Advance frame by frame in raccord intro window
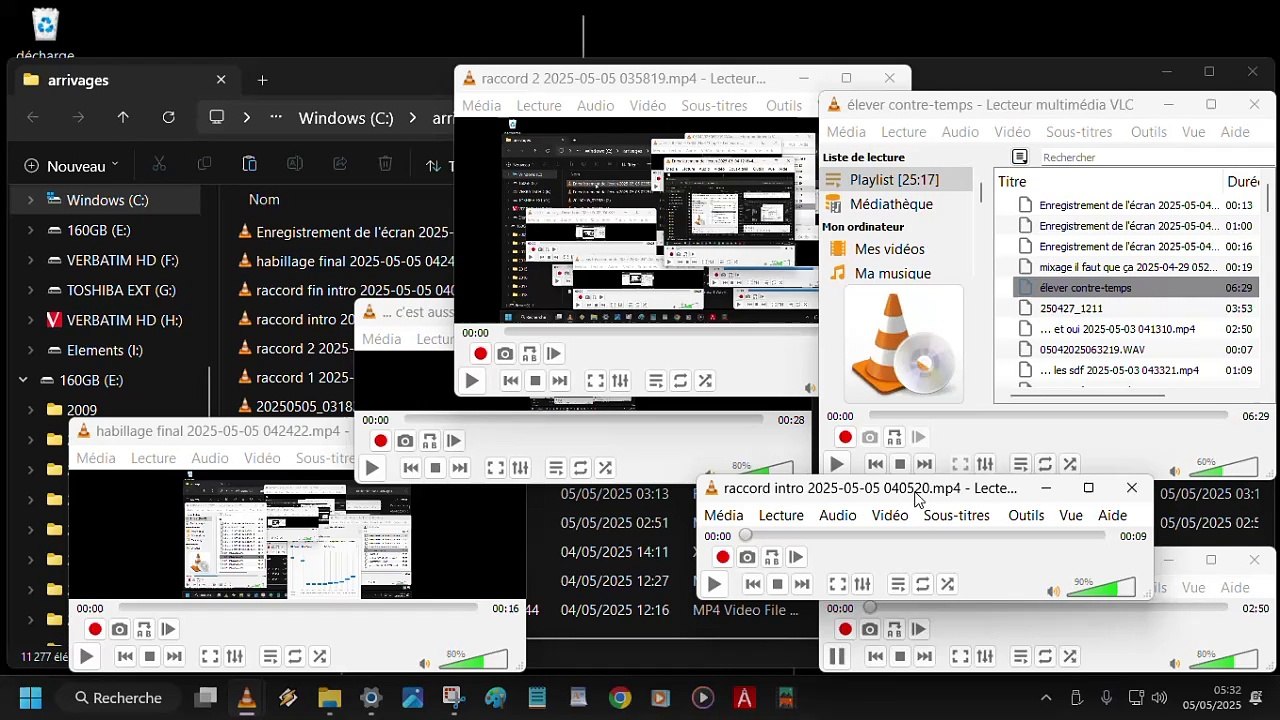The height and width of the screenshot is (720, 1280). 796,557
